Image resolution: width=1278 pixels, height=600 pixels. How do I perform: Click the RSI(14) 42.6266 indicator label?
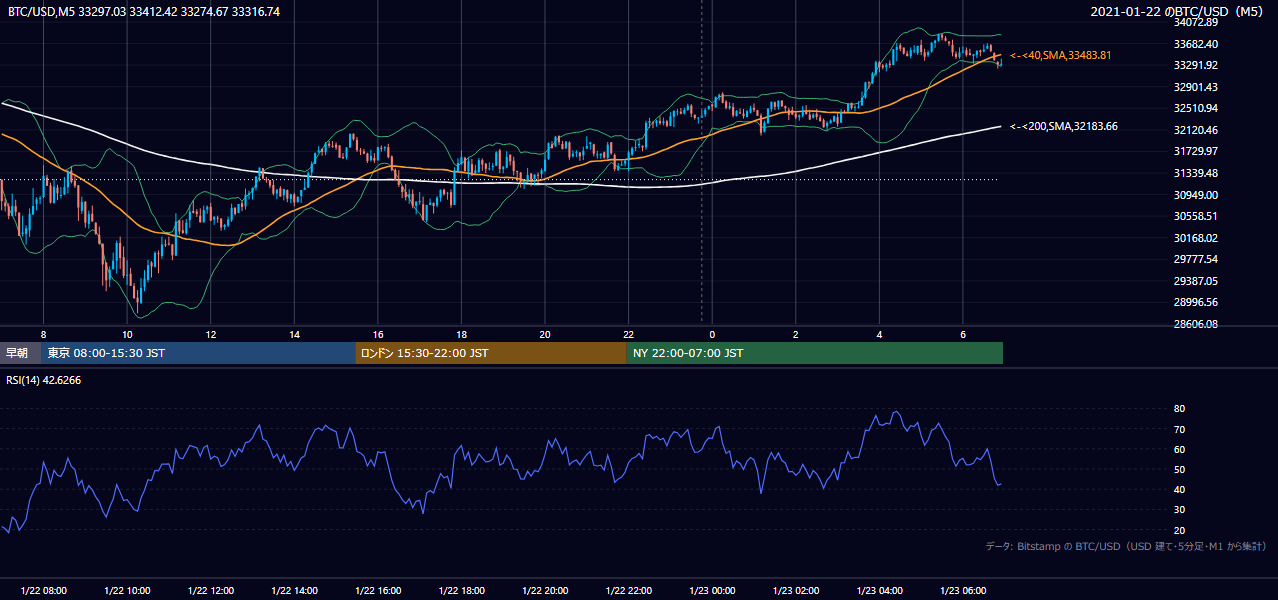(44, 380)
